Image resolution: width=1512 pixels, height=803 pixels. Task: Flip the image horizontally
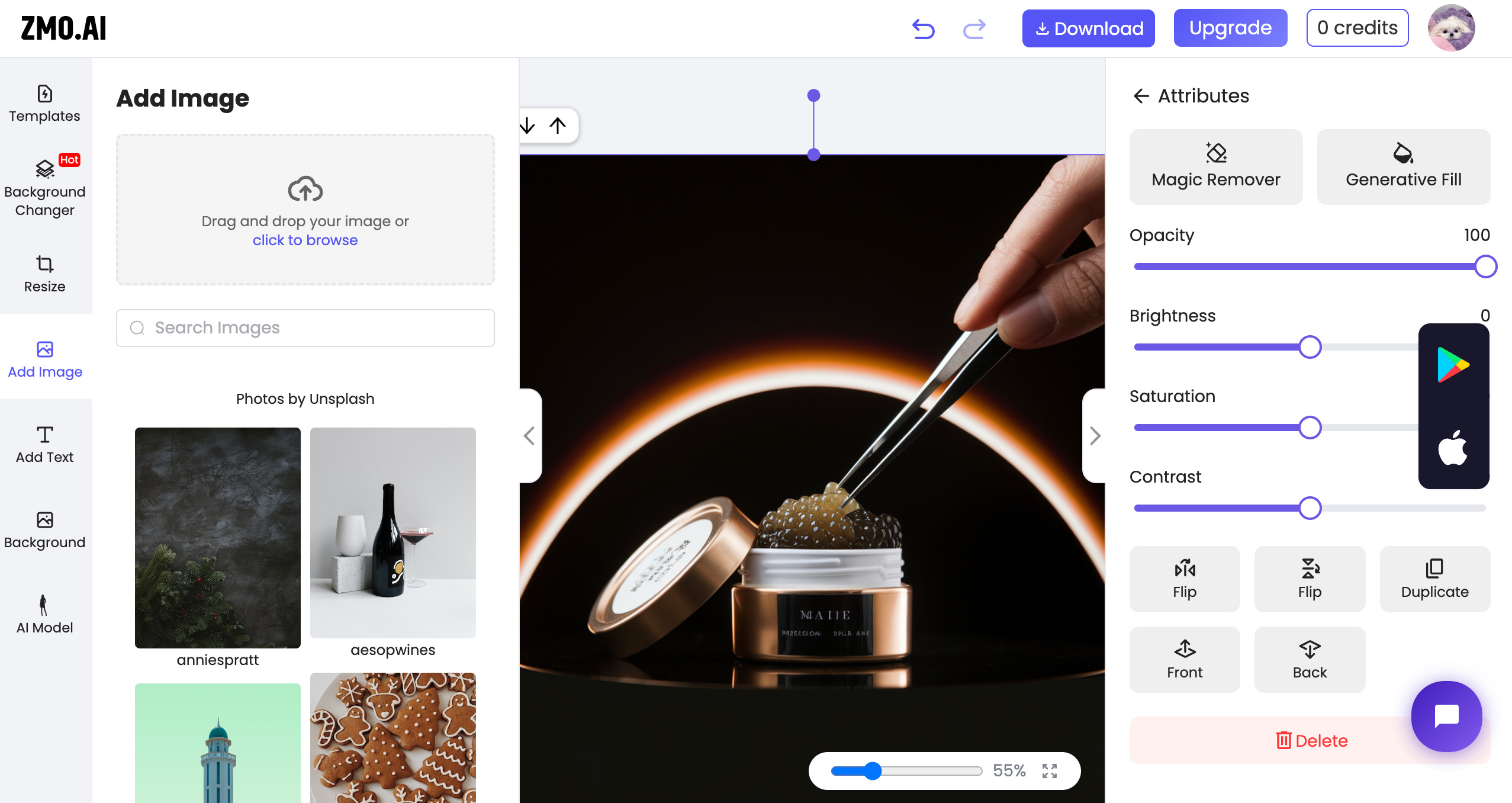(1185, 579)
